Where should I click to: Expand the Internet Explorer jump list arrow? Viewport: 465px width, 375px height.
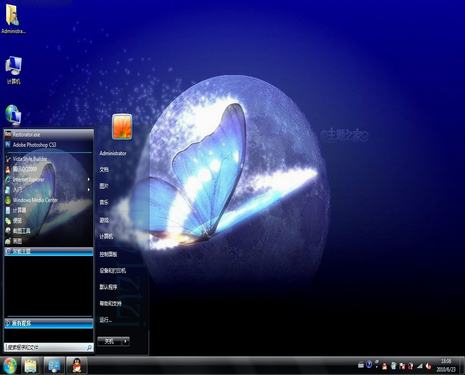tap(89, 180)
